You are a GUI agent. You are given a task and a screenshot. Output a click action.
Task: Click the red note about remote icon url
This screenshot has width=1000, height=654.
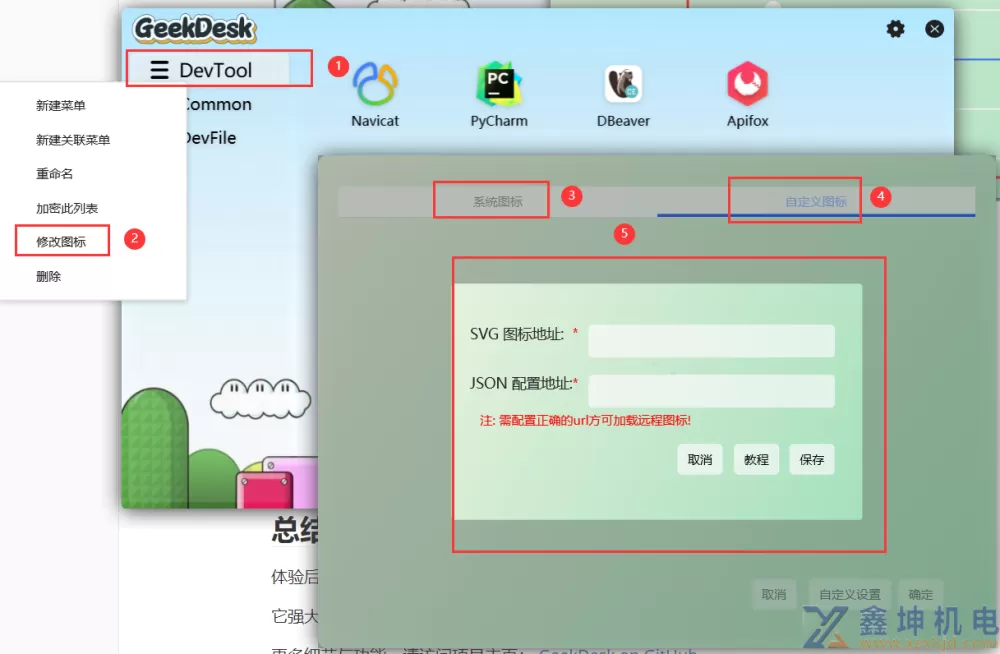click(x=585, y=420)
